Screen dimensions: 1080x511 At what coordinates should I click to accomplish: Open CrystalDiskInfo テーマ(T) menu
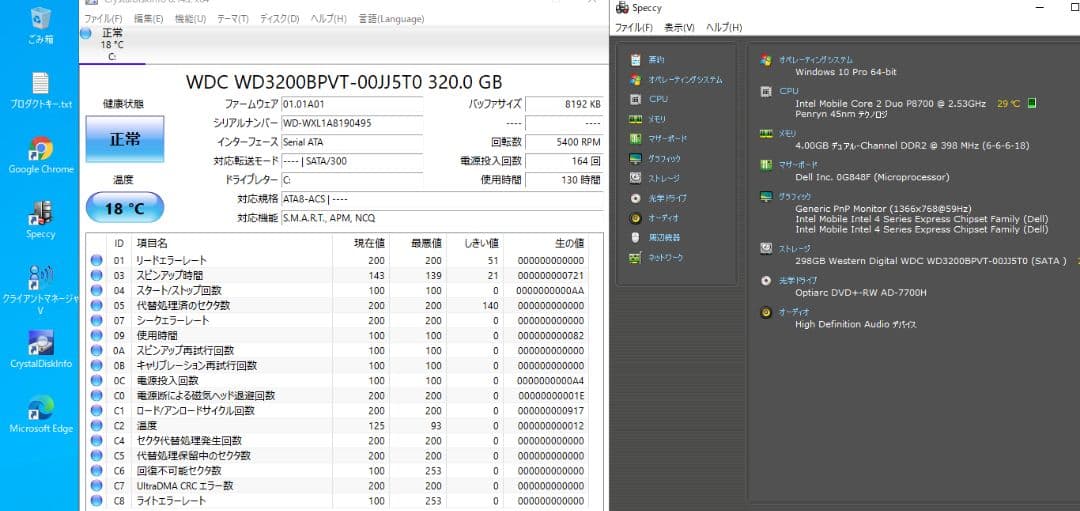pos(233,19)
